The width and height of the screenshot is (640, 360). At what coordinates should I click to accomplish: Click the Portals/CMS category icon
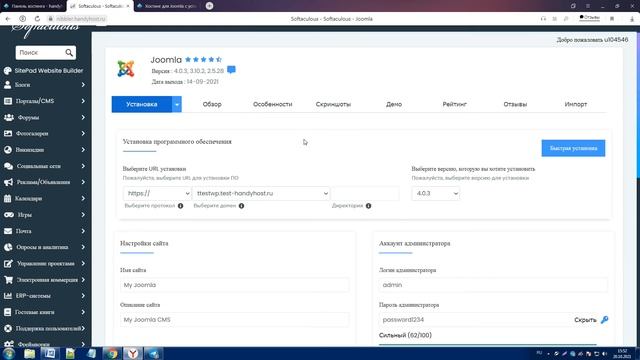[8, 101]
